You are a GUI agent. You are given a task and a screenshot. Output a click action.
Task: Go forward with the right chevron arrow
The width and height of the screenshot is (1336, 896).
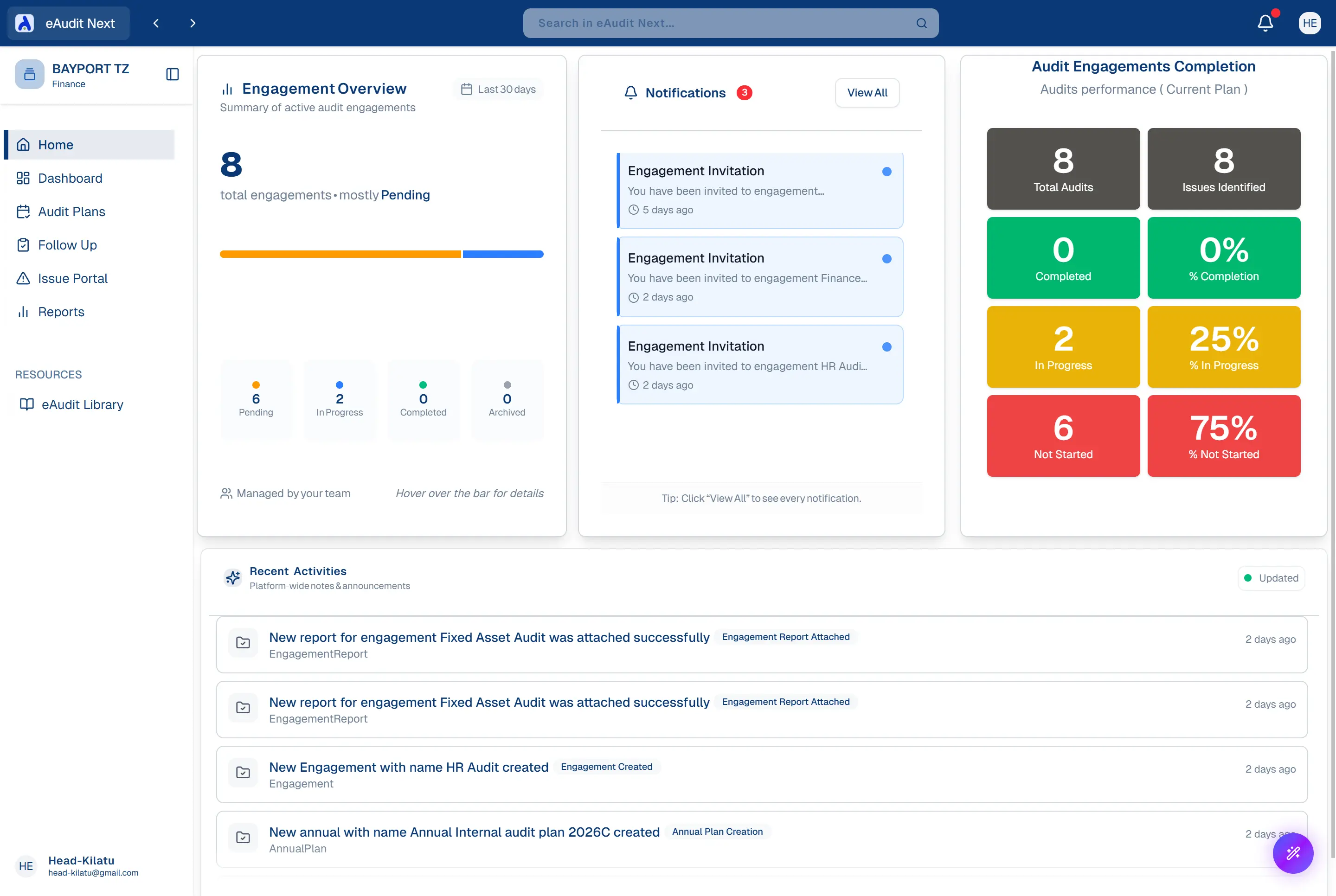[193, 24]
